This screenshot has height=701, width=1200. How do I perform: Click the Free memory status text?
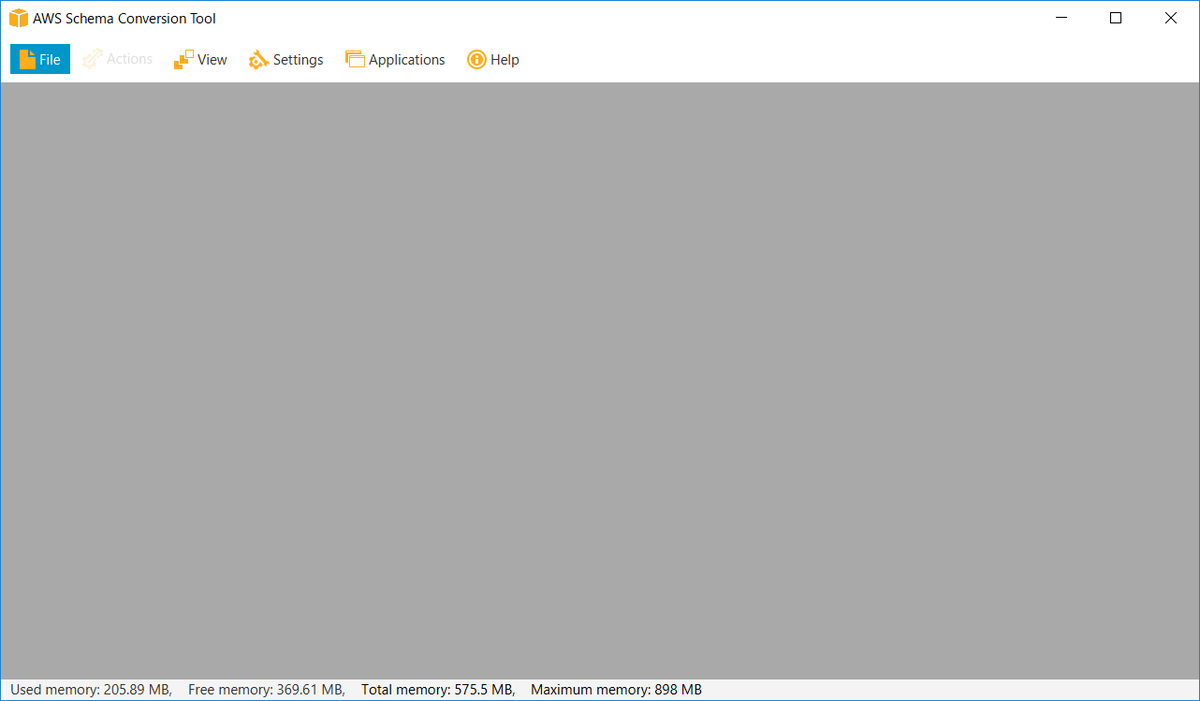[x=267, y=690]
